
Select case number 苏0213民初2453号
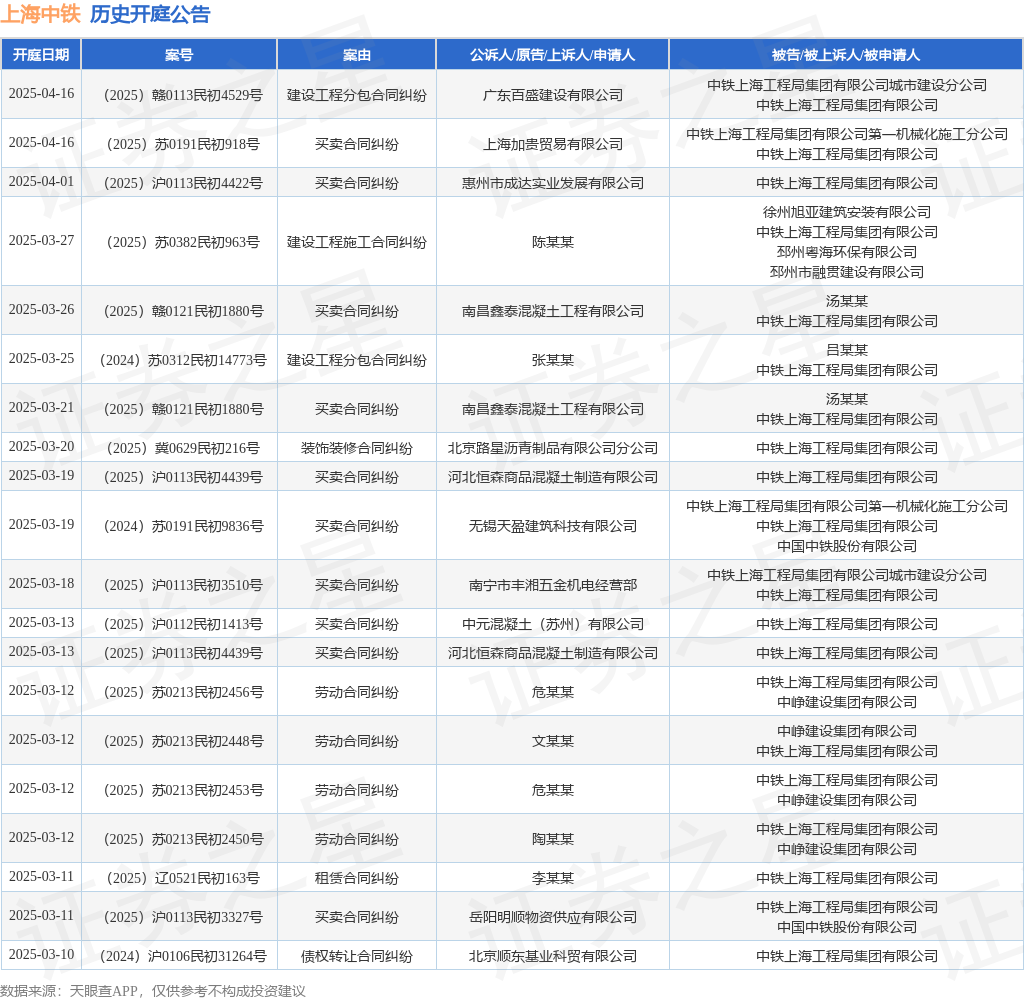184,790
